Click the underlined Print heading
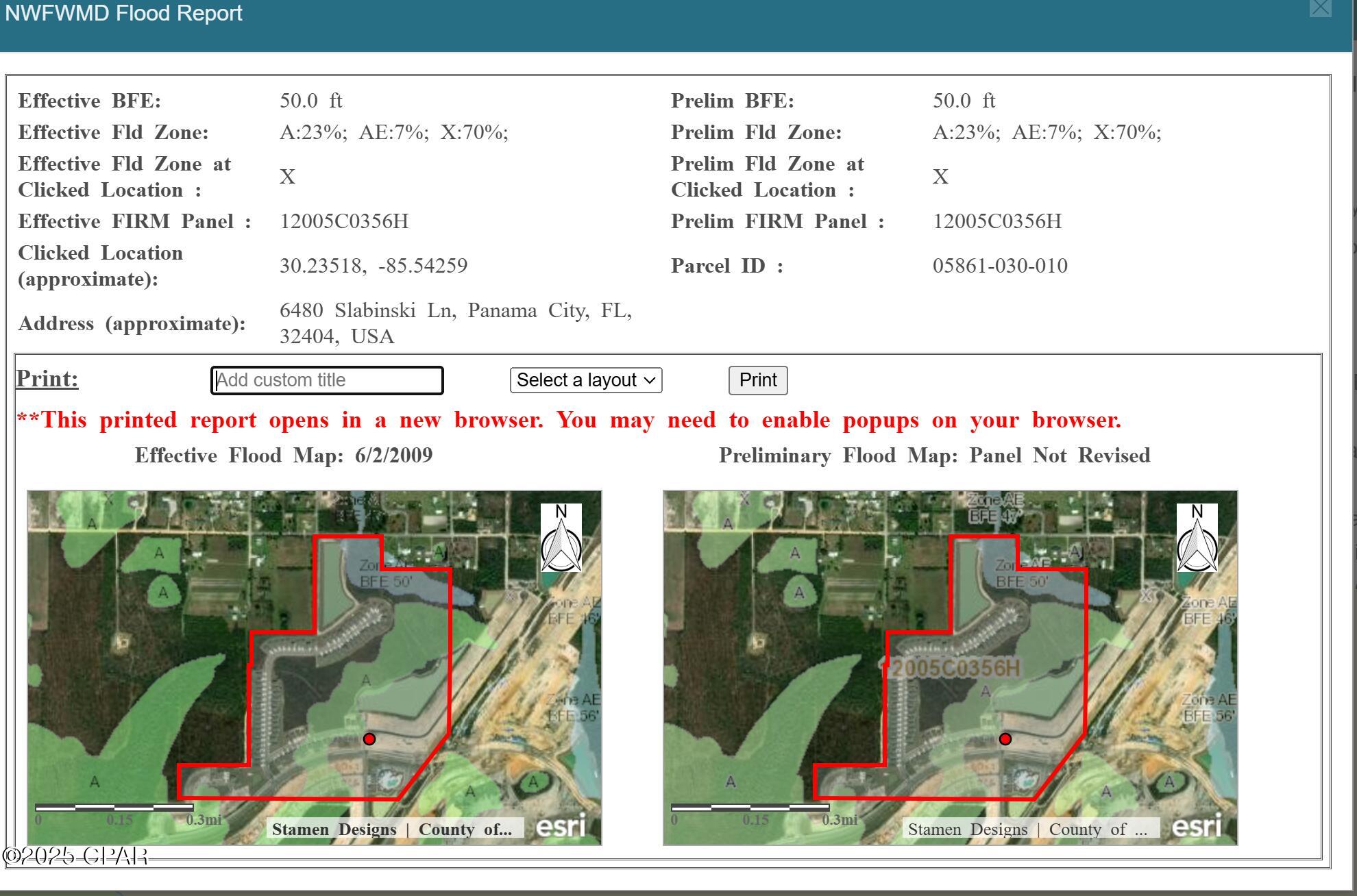The height and width of the screenshot is (896, 1357). point(47,379)
